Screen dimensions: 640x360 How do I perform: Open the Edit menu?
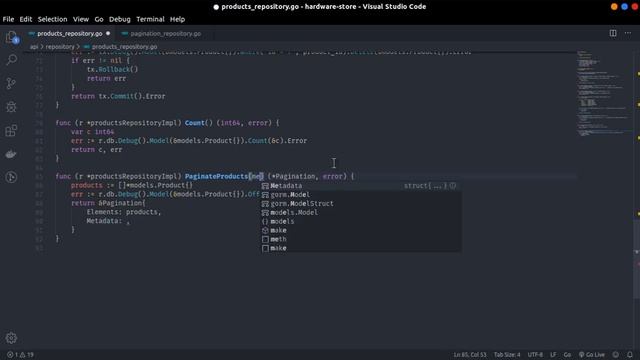(x=26, y=19)
